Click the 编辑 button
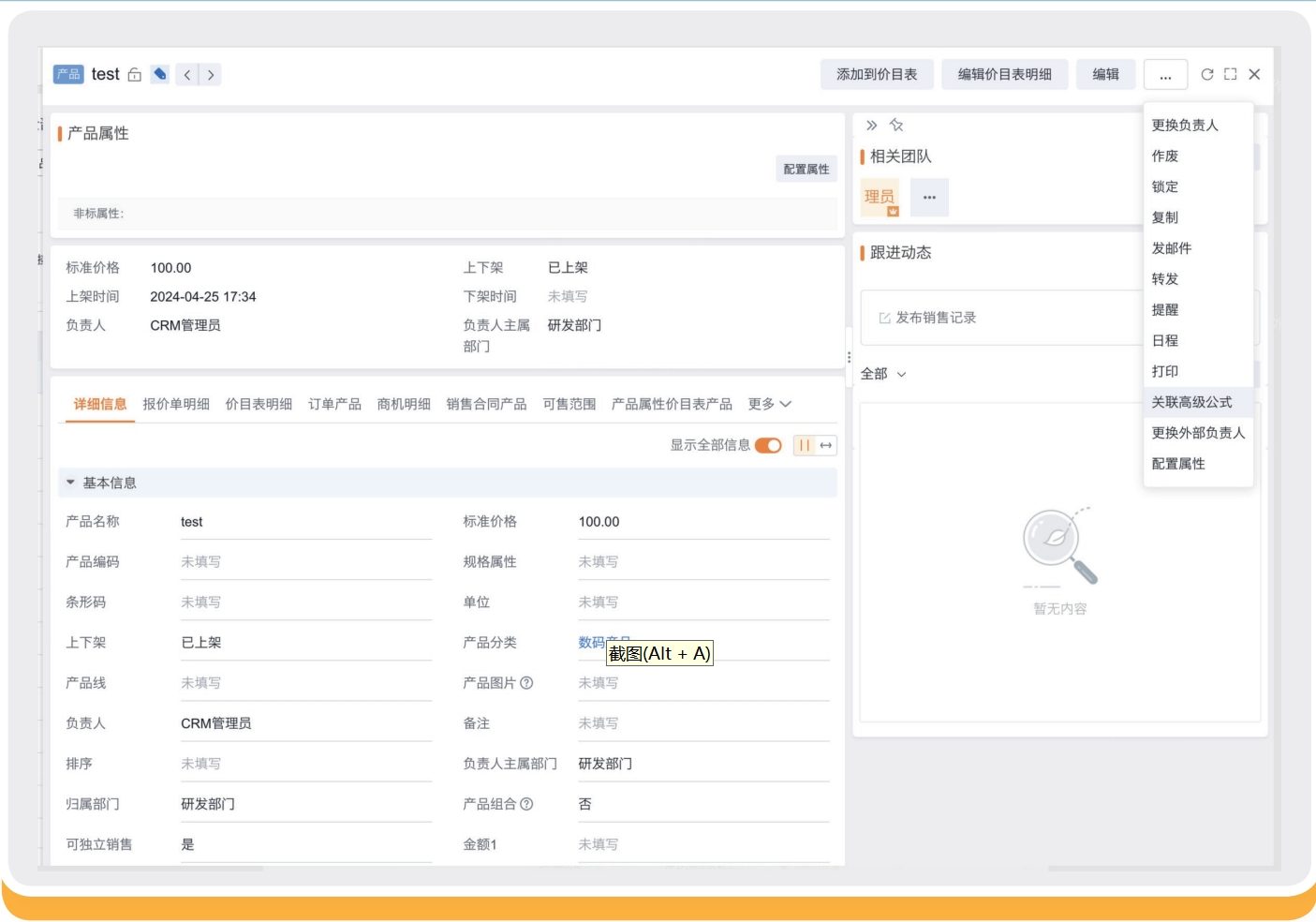Viewport: 1316px width, 922px height. tap(1105, 74)
